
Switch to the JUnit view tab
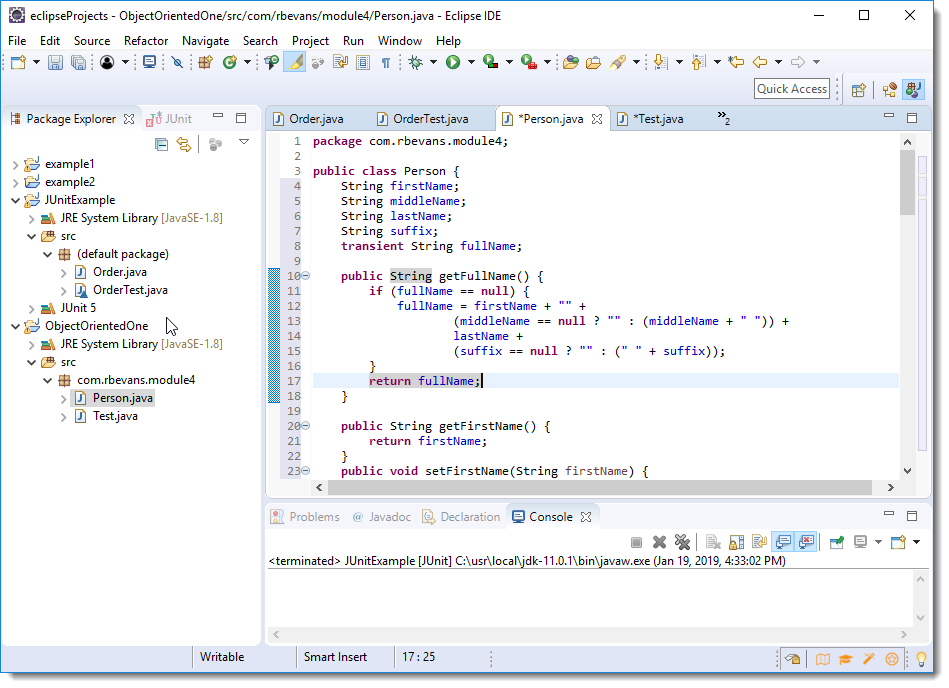pos(170,119)
